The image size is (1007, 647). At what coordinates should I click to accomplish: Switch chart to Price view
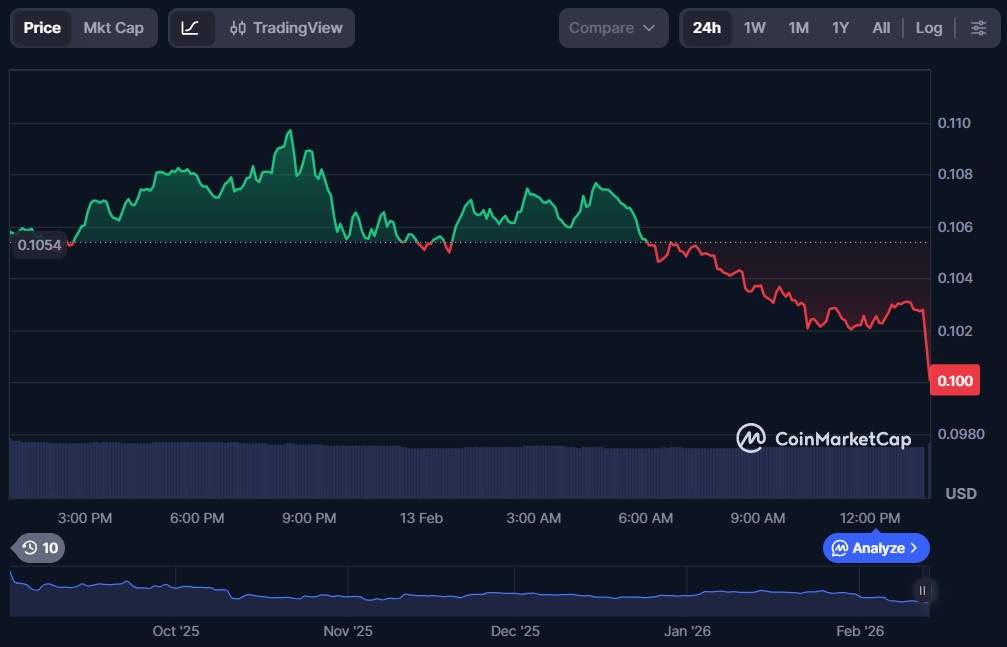coord(42,28)
